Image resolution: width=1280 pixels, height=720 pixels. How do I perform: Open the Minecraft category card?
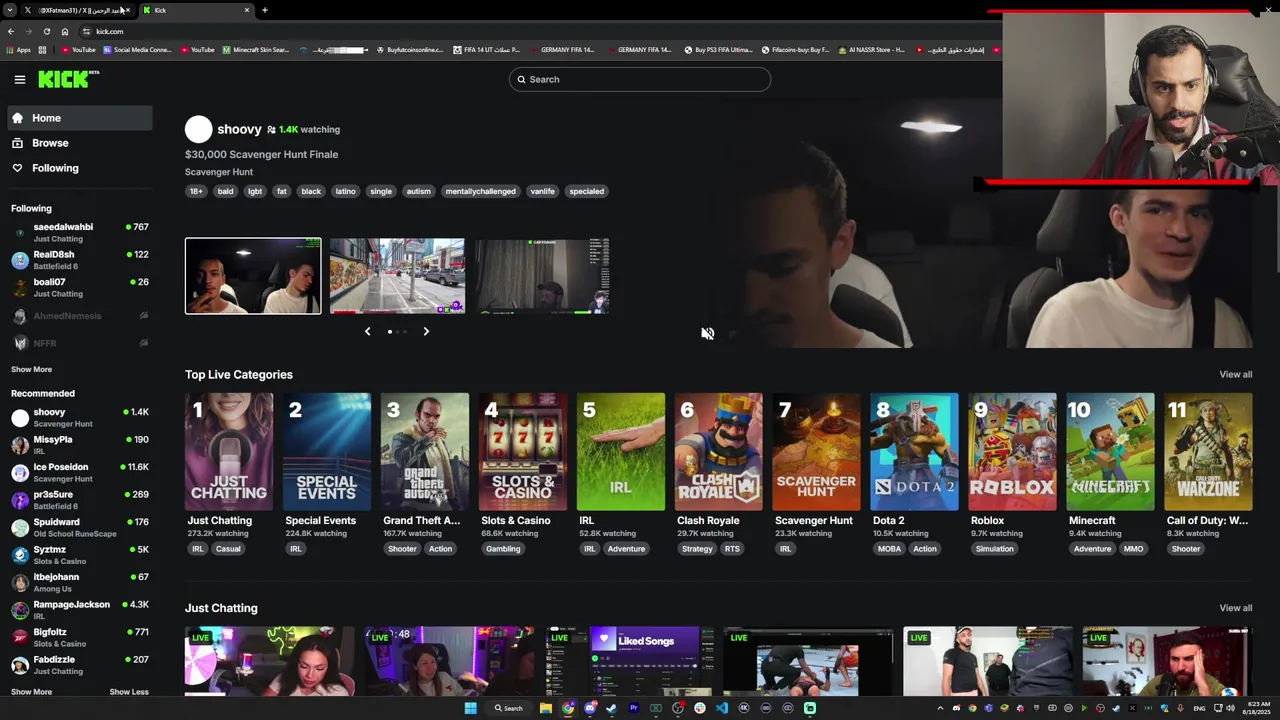1110,452
